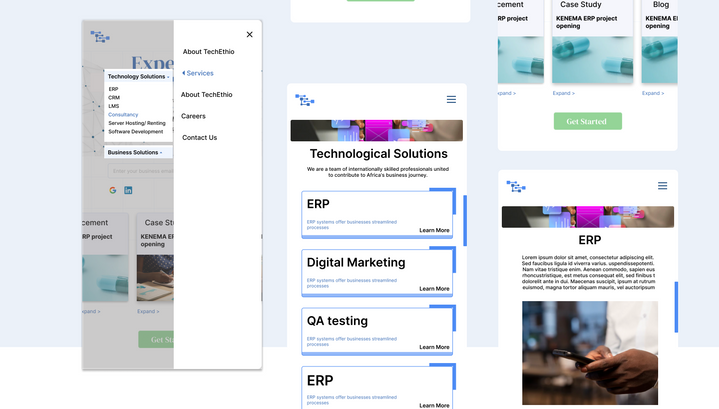Viewport: 719px width, 409px height.
Task: Click the Google sign-in icon
Action: point(113,190)
